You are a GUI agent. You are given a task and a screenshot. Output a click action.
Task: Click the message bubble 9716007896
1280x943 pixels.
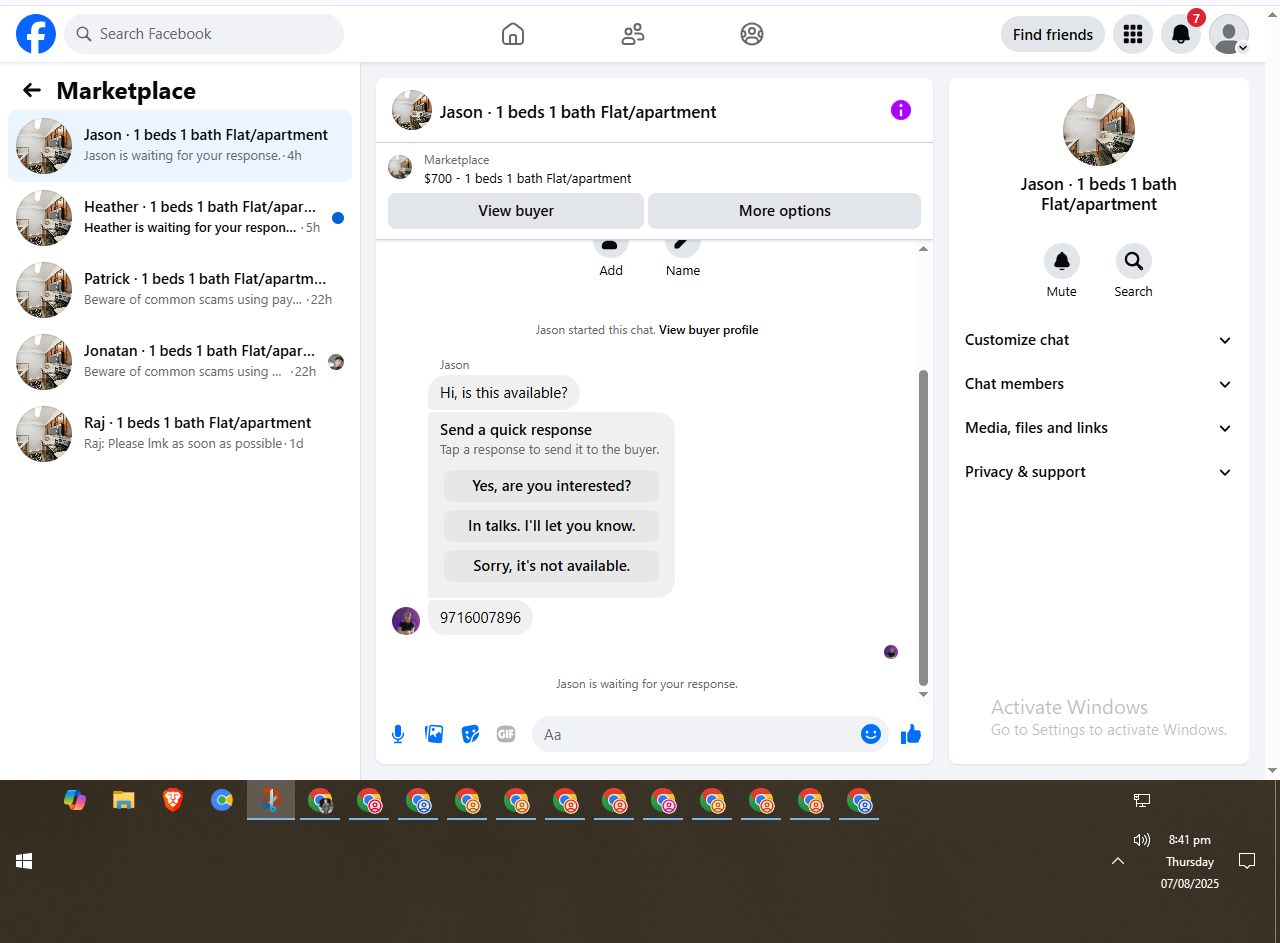(480, 618)
